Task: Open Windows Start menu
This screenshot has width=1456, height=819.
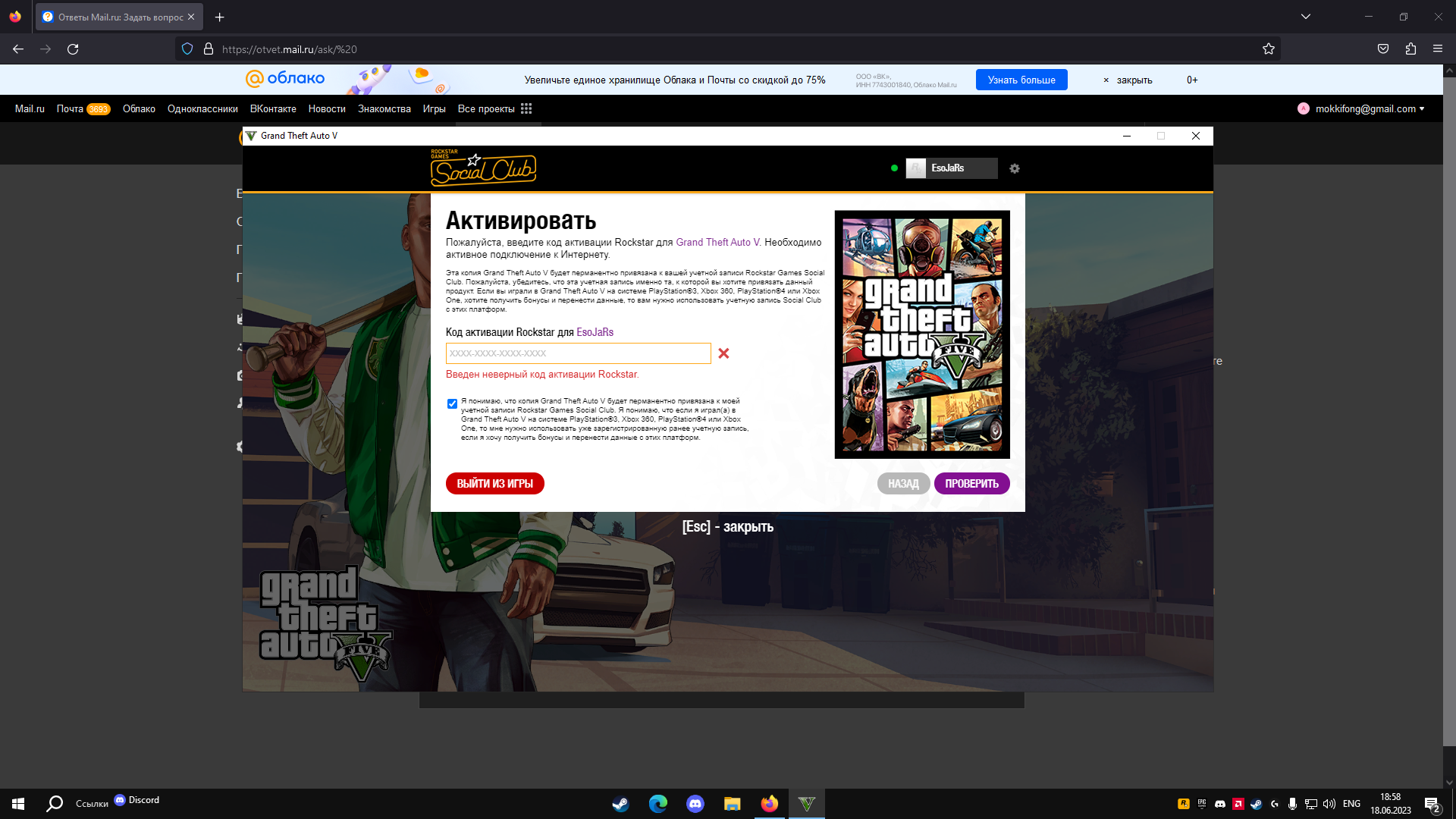Action: pyautogui.click(x=18, y=804)
